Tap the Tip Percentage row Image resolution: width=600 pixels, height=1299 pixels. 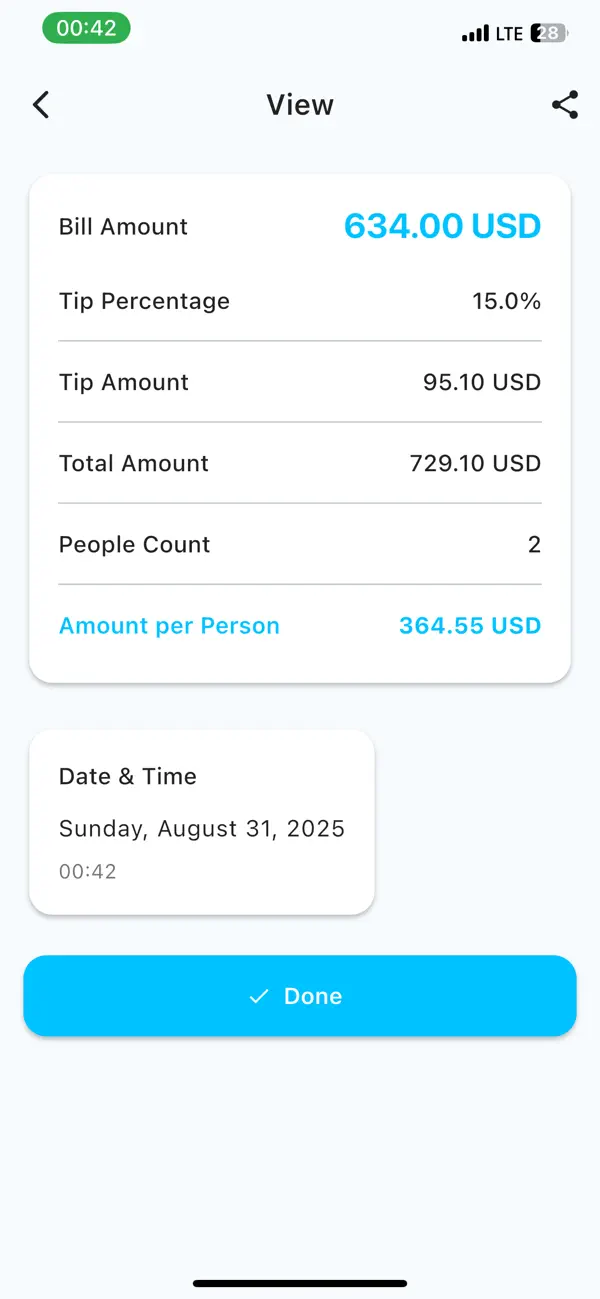pos(300,301)
